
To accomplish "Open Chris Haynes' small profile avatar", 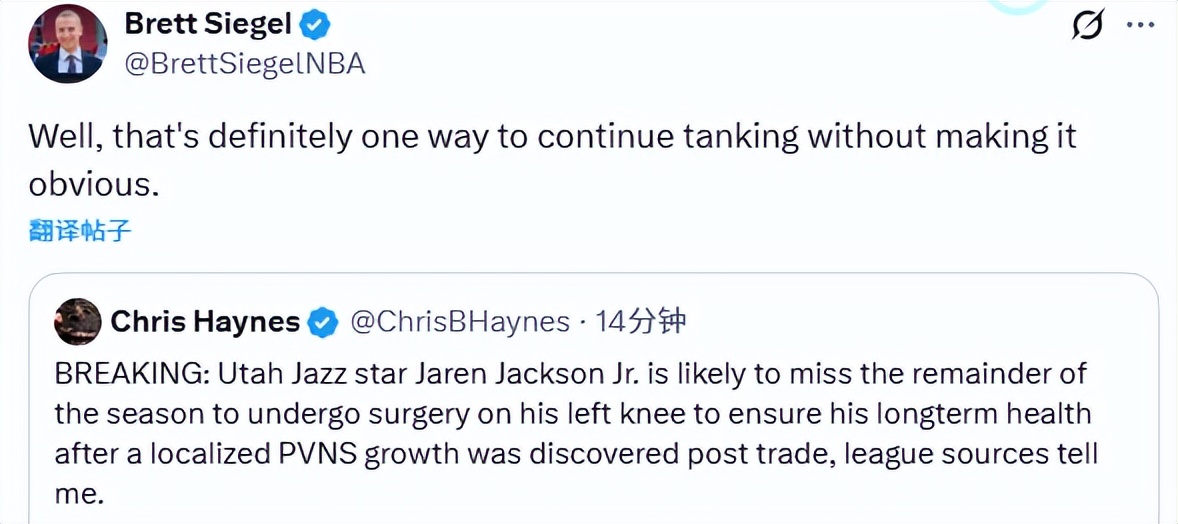I will [x=77, y=322].
